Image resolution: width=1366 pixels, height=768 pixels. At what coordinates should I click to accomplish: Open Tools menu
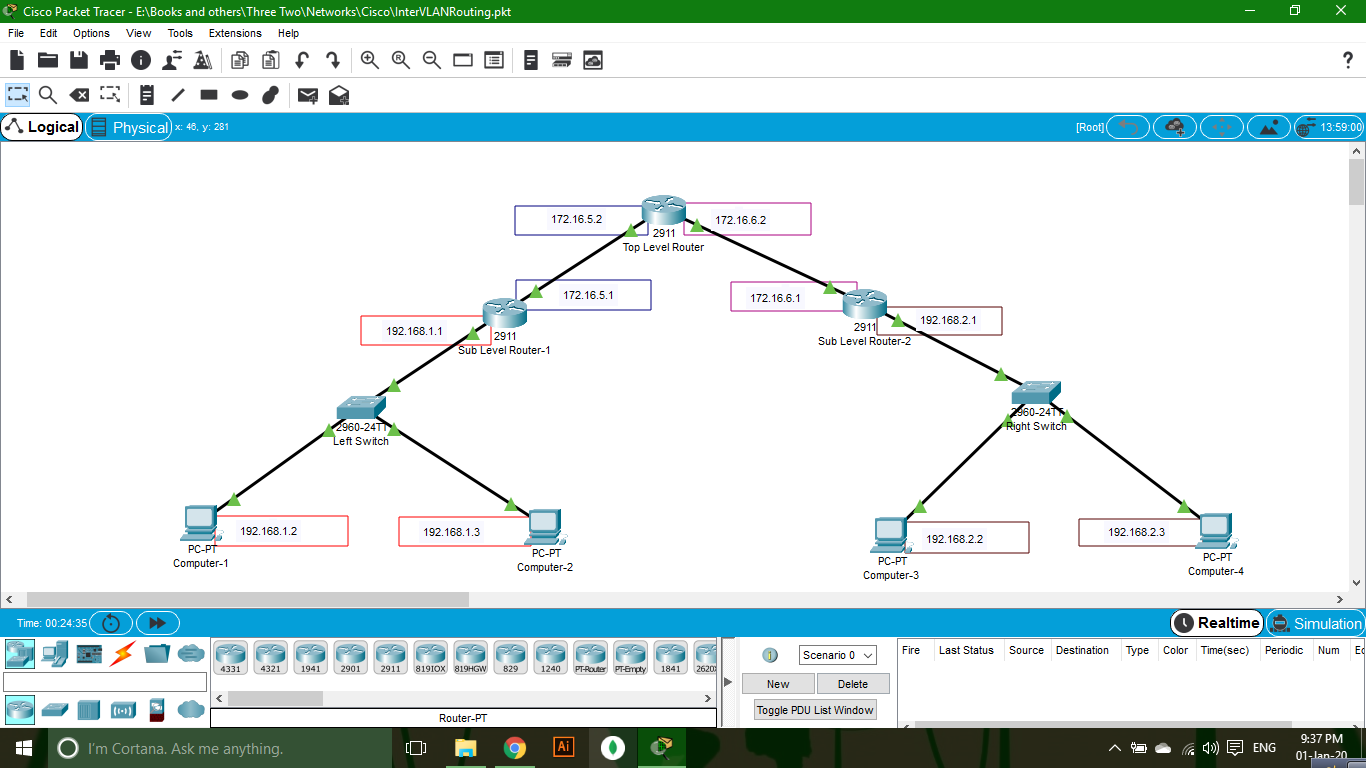pyautogui.click(x=180, y=33)
